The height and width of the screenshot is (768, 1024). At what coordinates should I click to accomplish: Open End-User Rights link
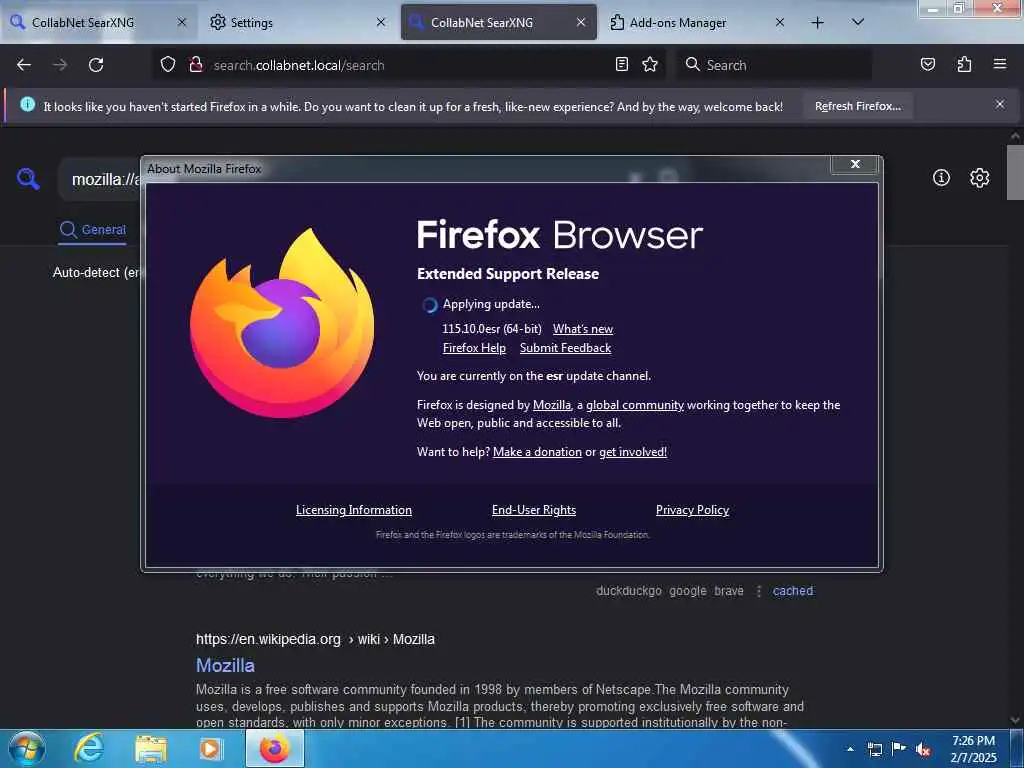coord(534,510)
